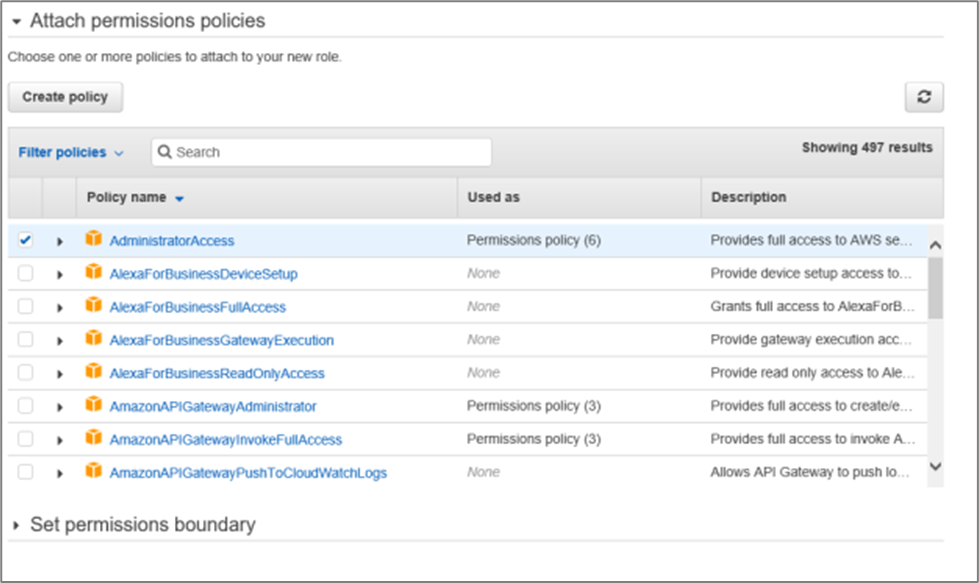Sort by the Used as column header
Viewport: 979px width, 583px height.
click(493, 198)
